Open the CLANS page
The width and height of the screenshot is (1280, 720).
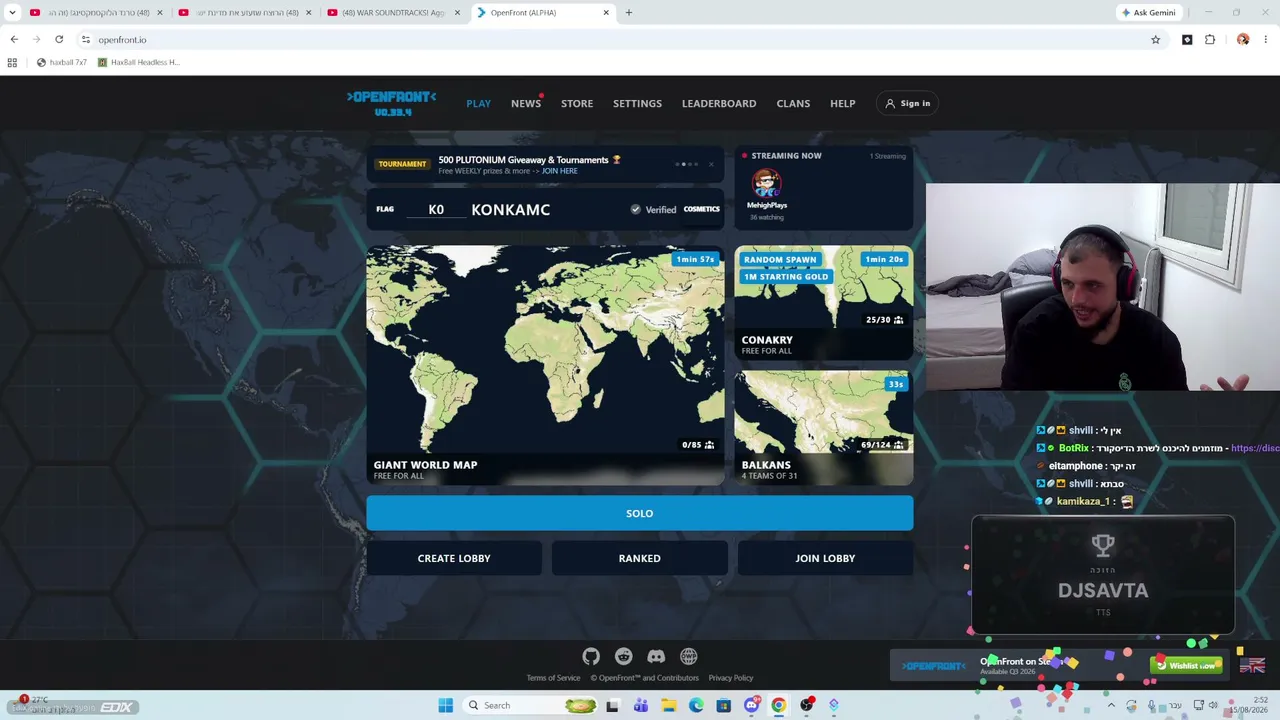click(x=793, y=103)
